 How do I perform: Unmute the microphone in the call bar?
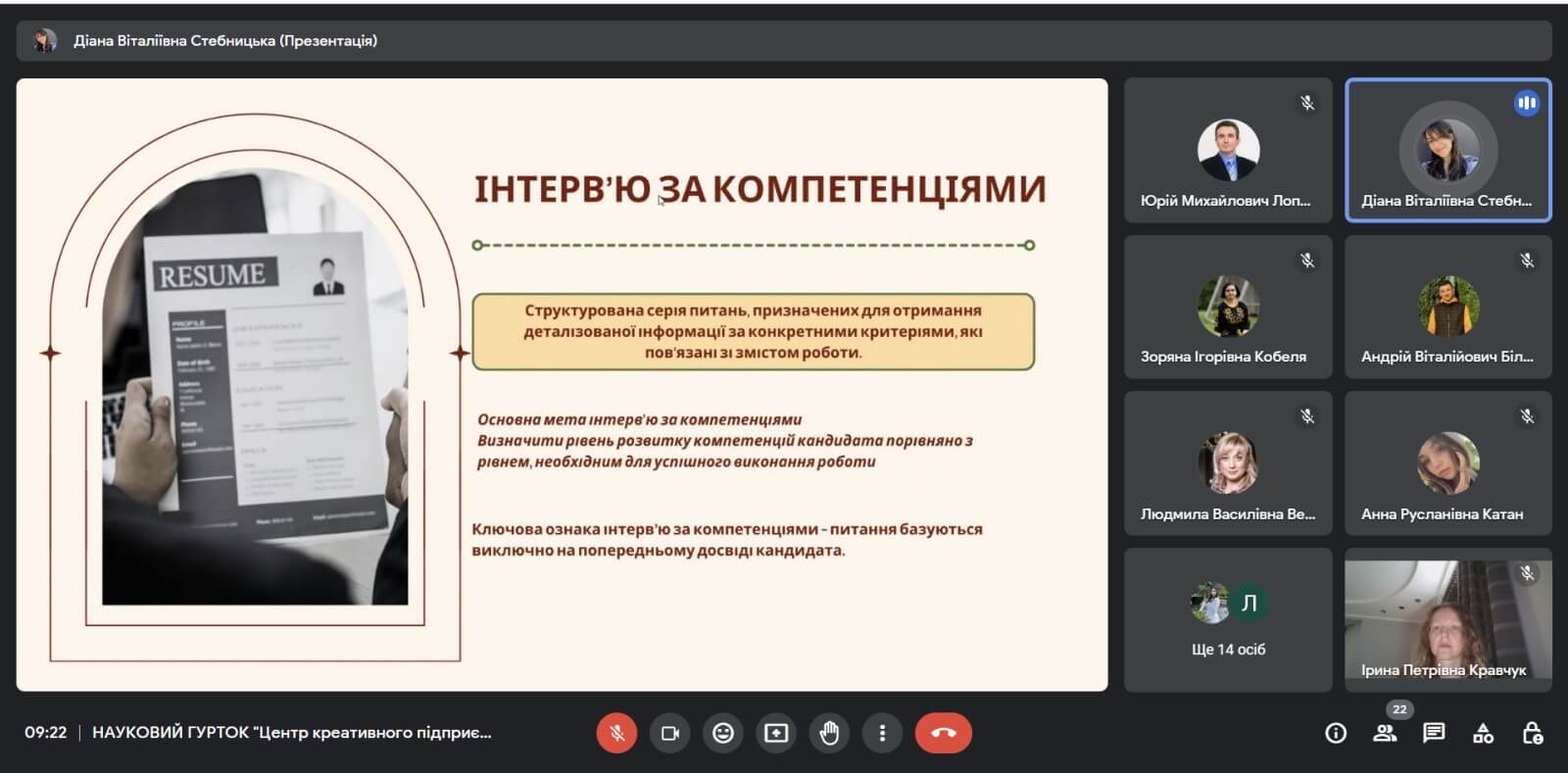(x=616, y=733)
